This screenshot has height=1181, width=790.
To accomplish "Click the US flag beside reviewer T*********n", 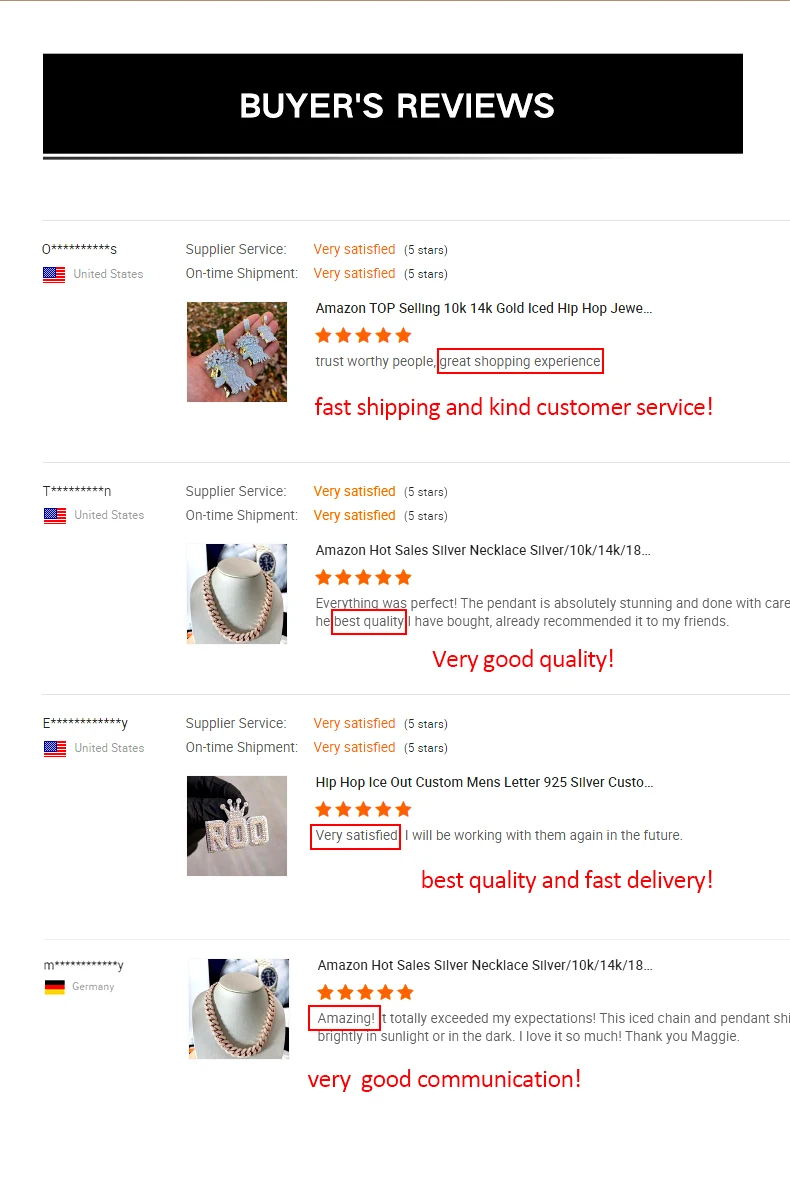I will pos(55,516).
